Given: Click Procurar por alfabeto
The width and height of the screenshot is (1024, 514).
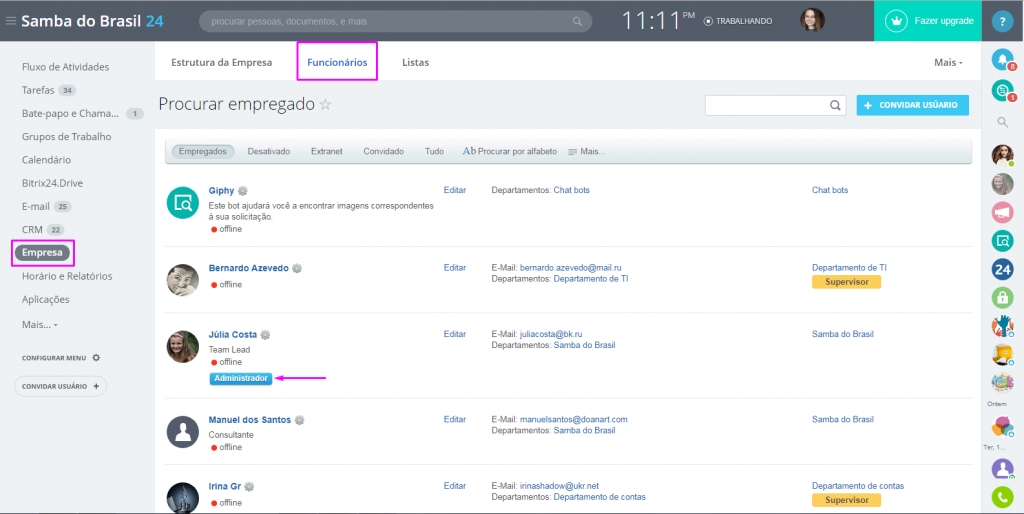Looking at the screenshot, I should [510, 151].
